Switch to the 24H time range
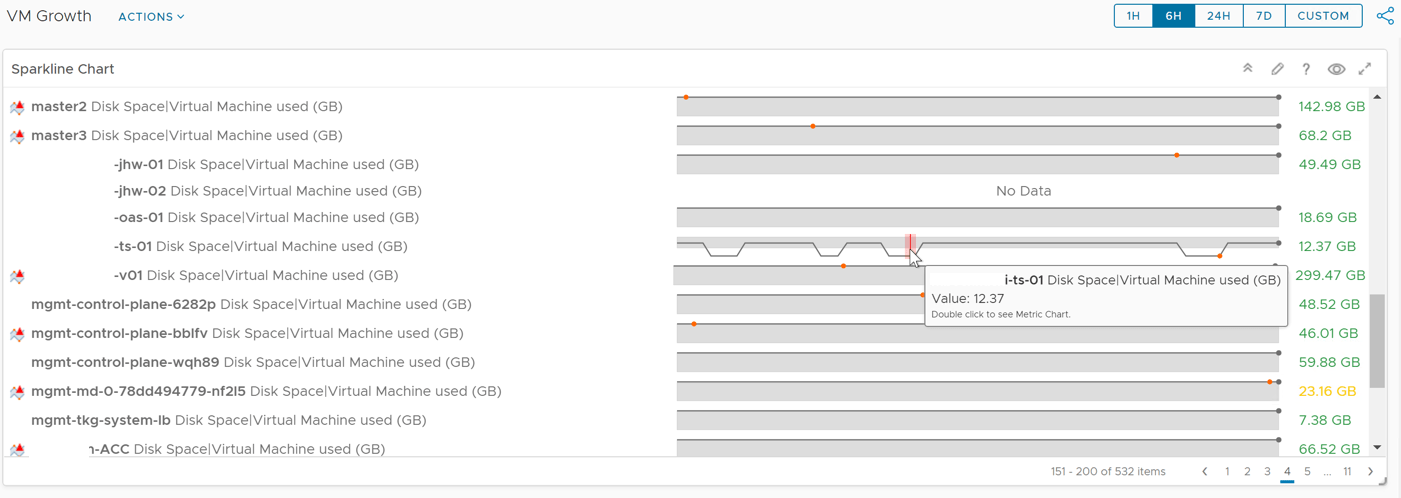This screenshot has height=498, width=1401. [1218, 16]
